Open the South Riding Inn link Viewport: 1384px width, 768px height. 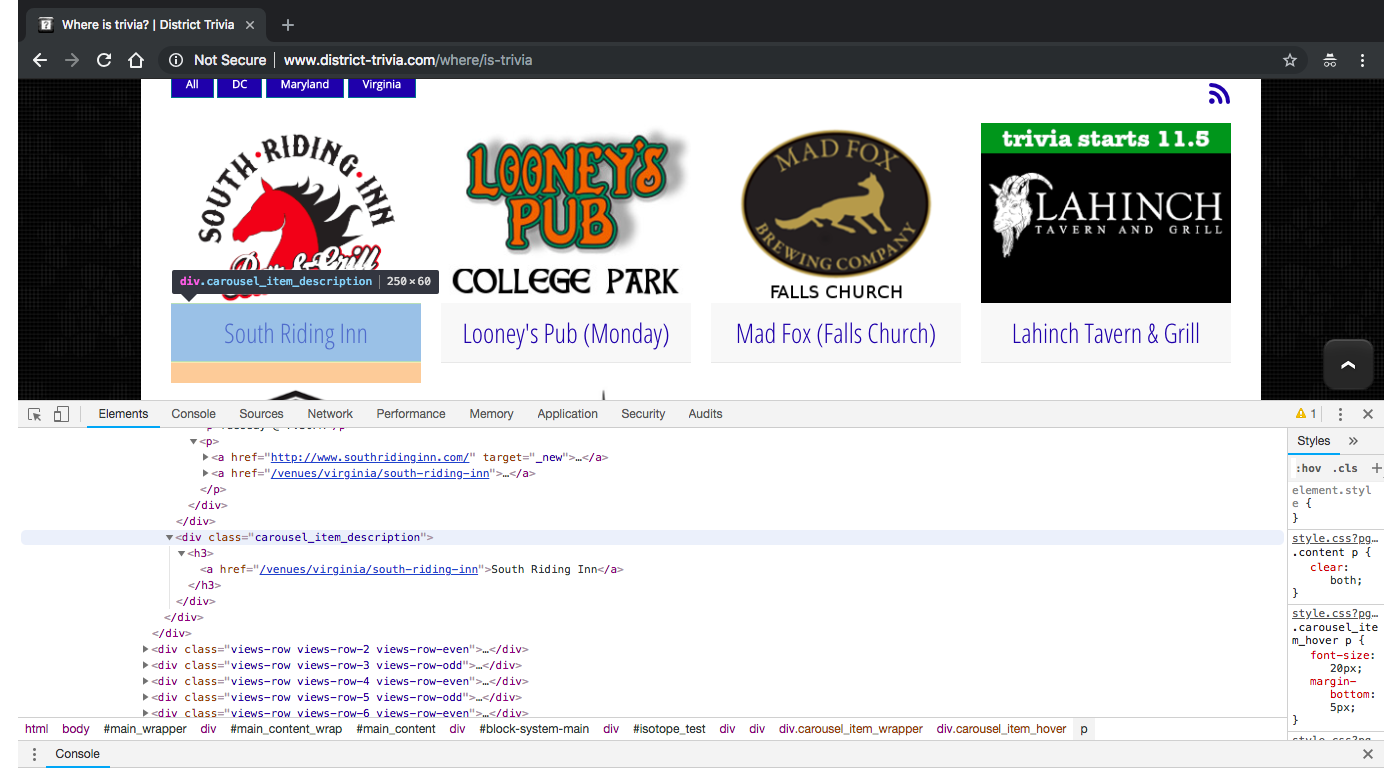[296, 334]
